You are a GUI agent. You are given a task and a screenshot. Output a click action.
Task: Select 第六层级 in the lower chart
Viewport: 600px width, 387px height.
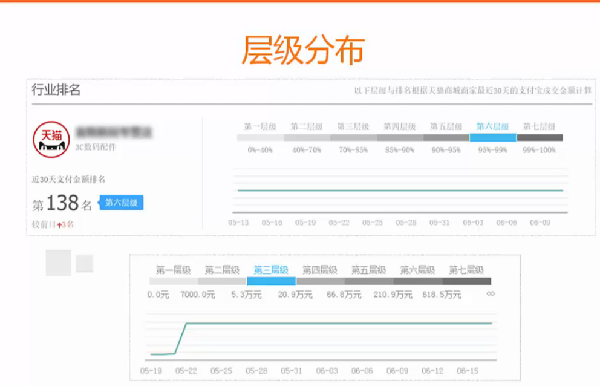pos(417,270)
